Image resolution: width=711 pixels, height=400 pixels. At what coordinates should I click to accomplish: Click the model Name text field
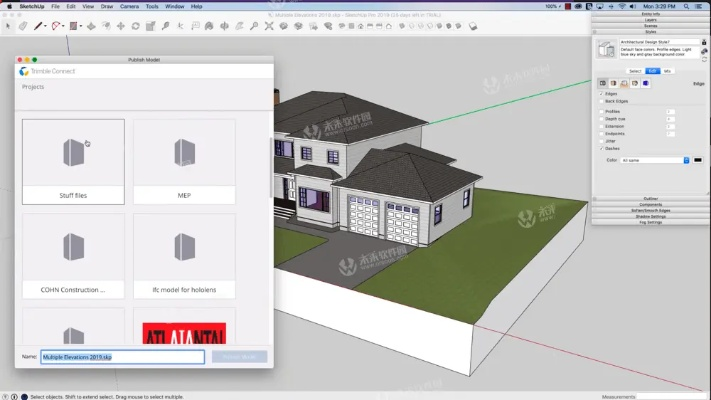pos(122,356)
